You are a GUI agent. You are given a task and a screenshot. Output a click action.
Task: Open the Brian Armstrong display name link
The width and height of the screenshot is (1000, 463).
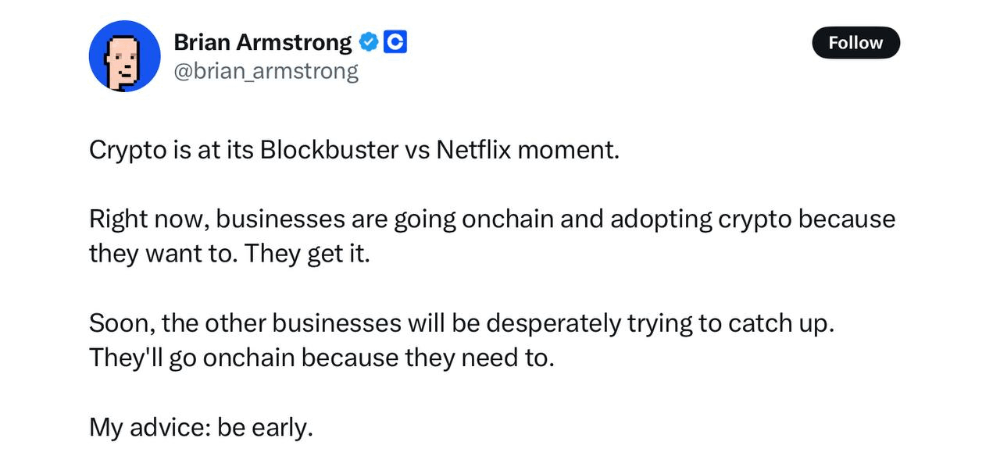[263, 43]
